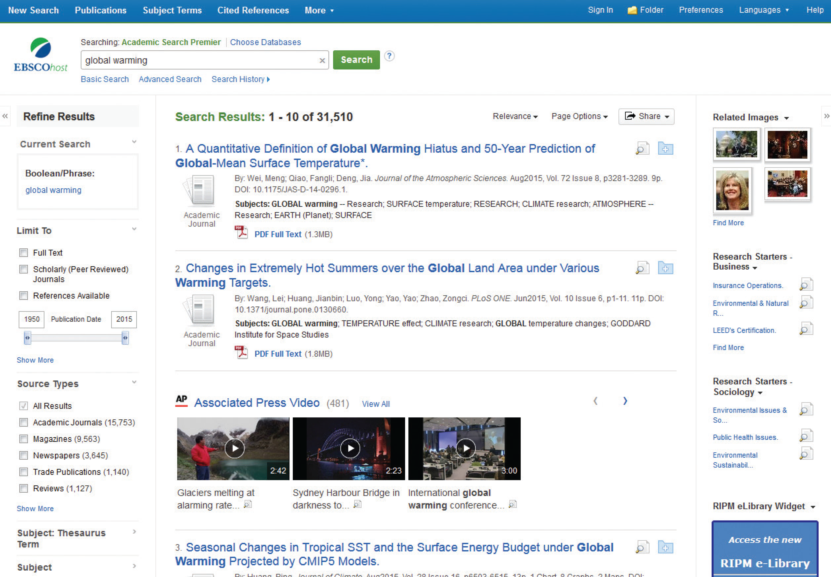The width and height of the screenshot is (831, 577).
Task: Click the preview icon for result 1
Action: [x=642, y=149]
